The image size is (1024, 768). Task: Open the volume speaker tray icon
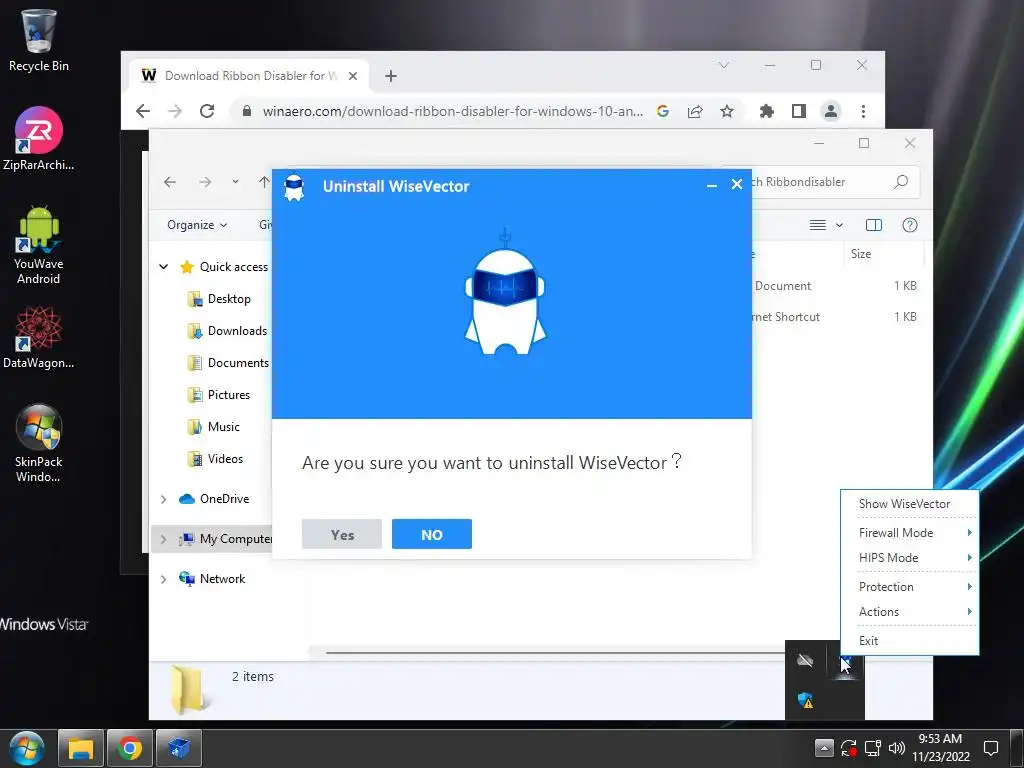(x=897, y=748)
